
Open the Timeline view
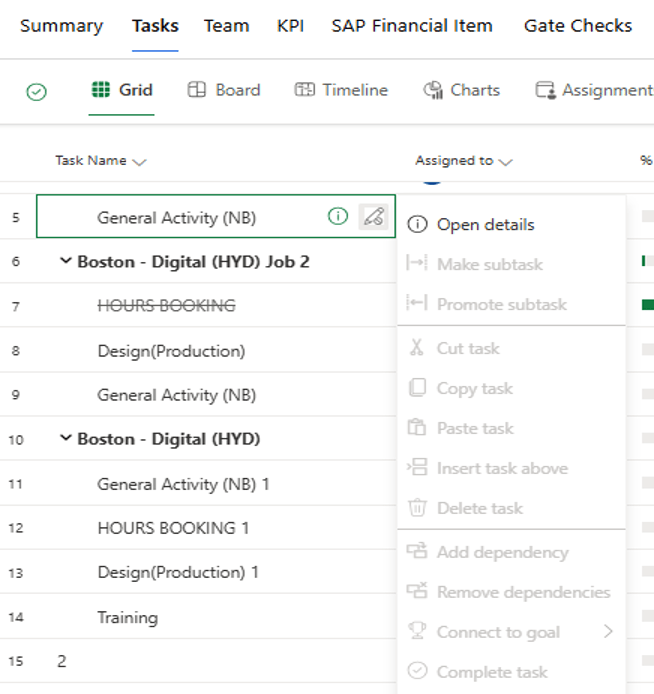[341, 90]
